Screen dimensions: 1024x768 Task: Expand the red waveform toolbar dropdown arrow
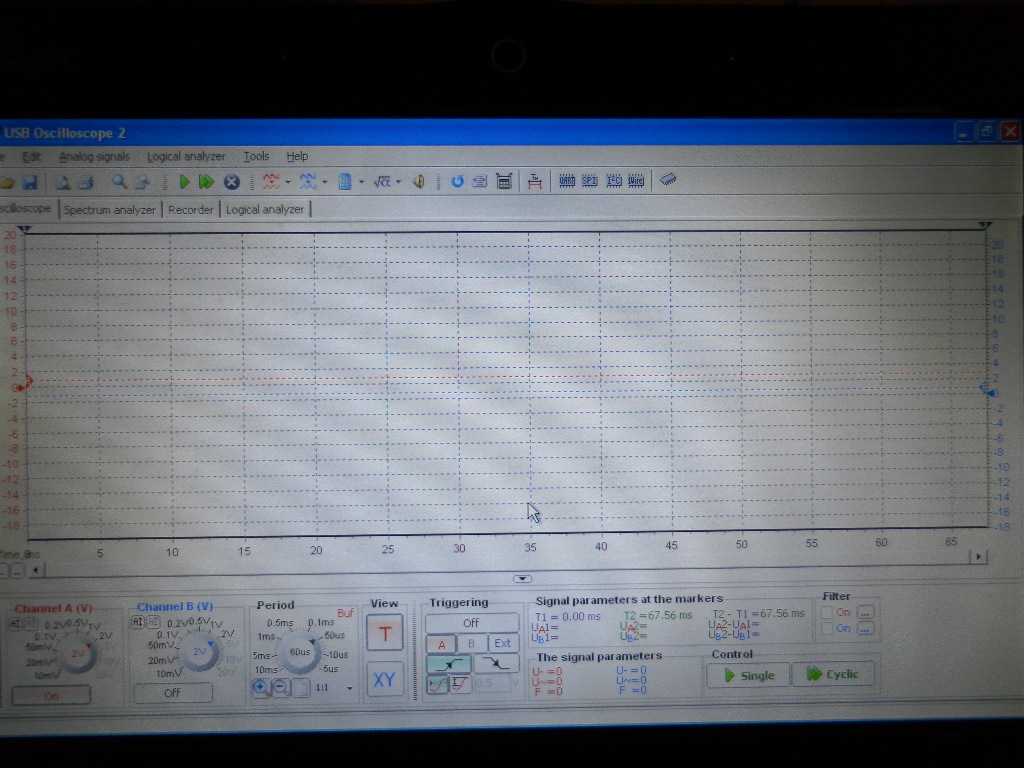(288, 182)
